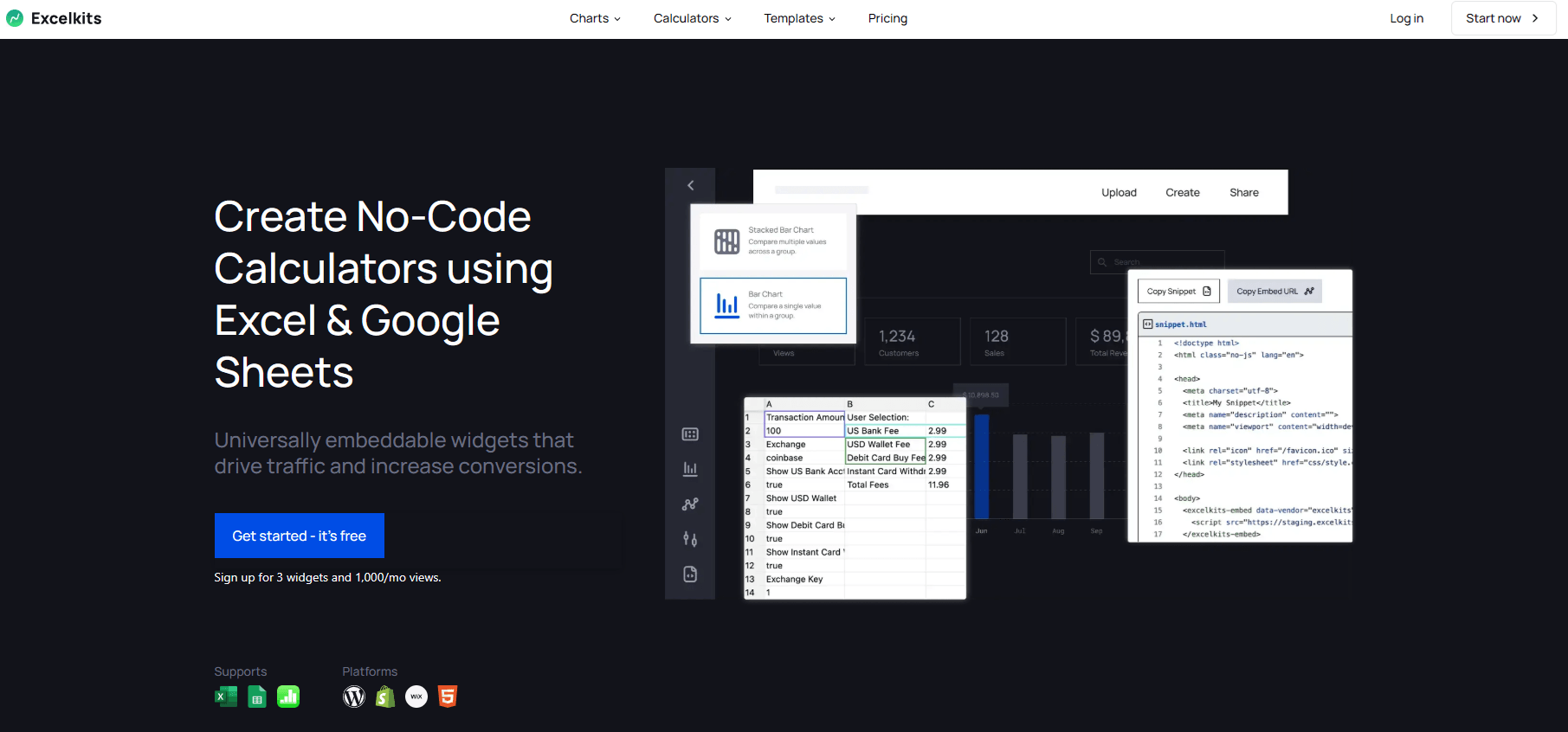Screen dimensions: 1568x732
Task: Select the embed file sidebar icon
Action: (690, 575)
